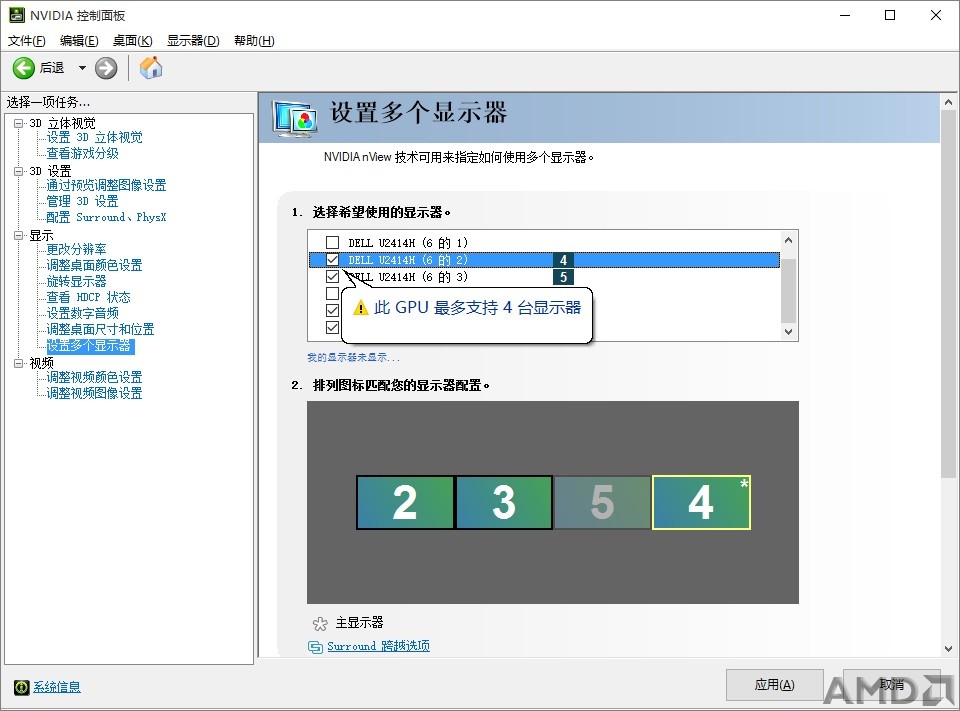
Task: Open the 编辑(E) menu
Action: click(79, 40)
